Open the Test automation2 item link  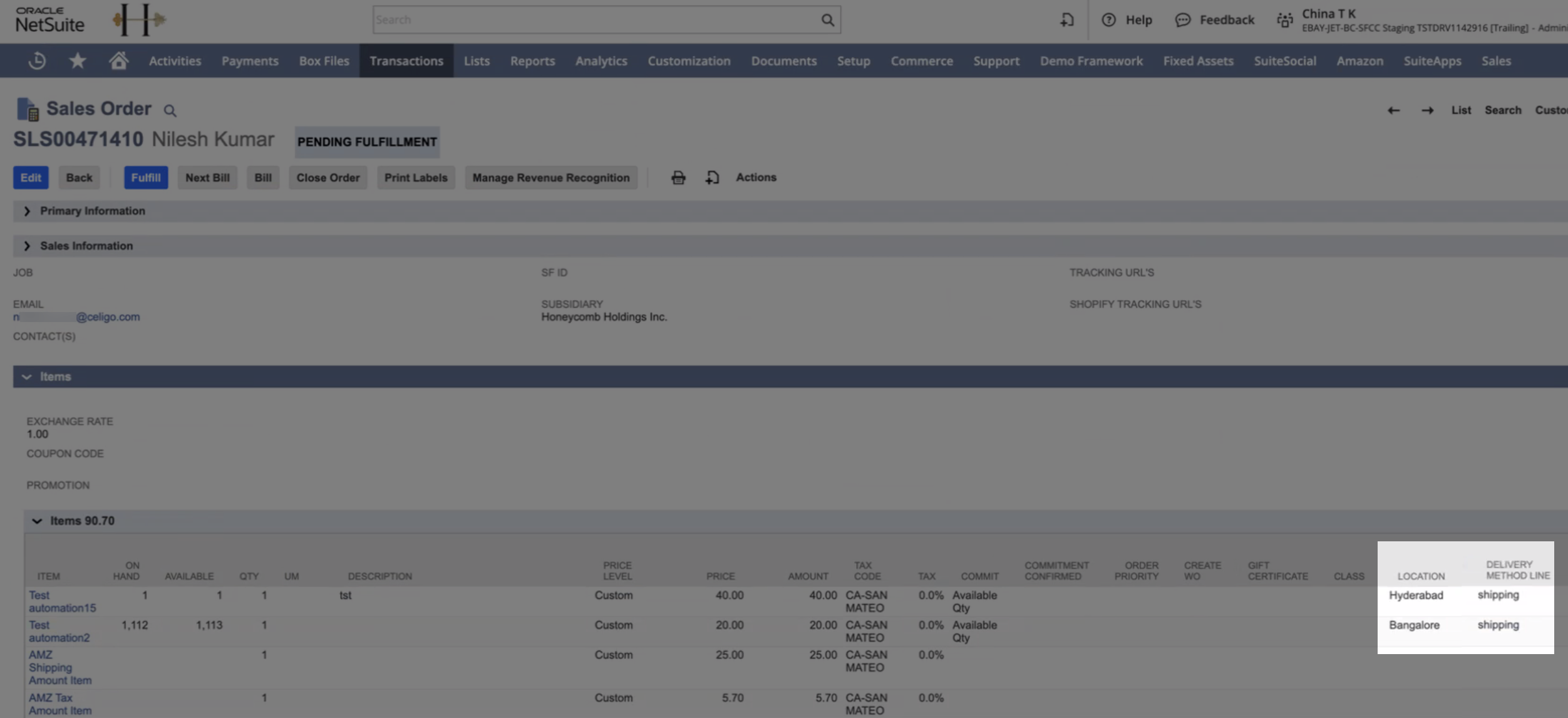tap(59, 632)
